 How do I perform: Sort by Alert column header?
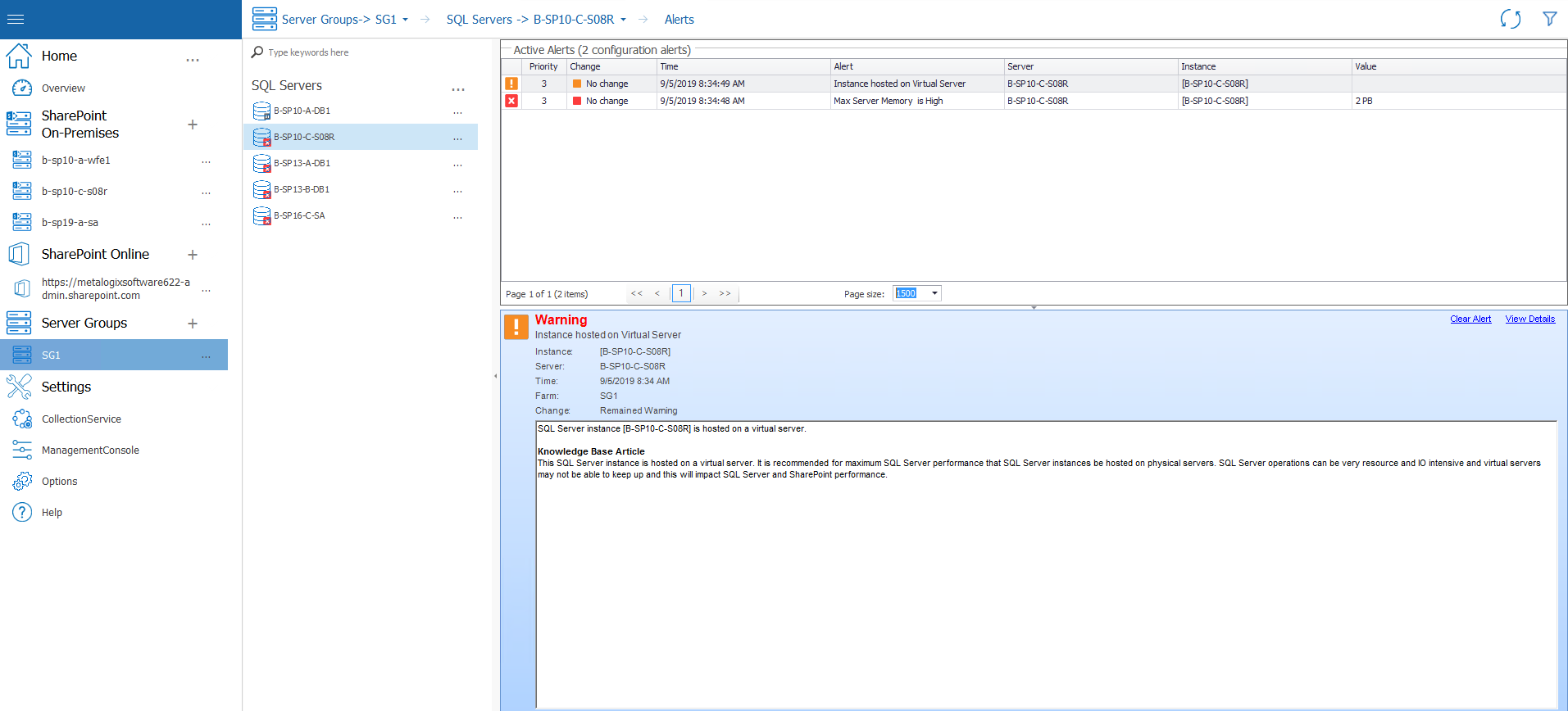917,66
